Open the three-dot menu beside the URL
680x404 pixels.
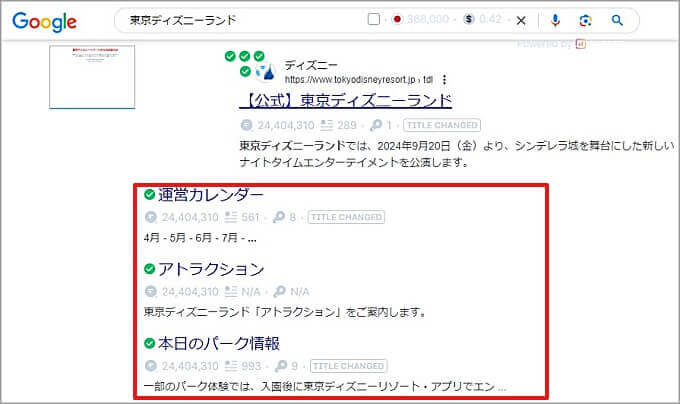(445, 80)
